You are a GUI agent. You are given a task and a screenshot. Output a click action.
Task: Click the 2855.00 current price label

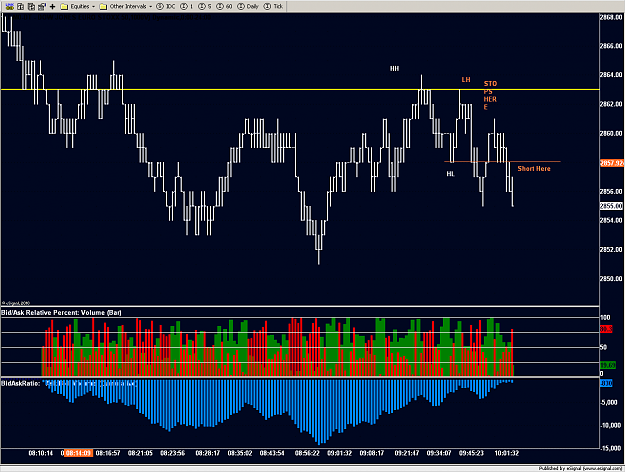click(611, 206)
